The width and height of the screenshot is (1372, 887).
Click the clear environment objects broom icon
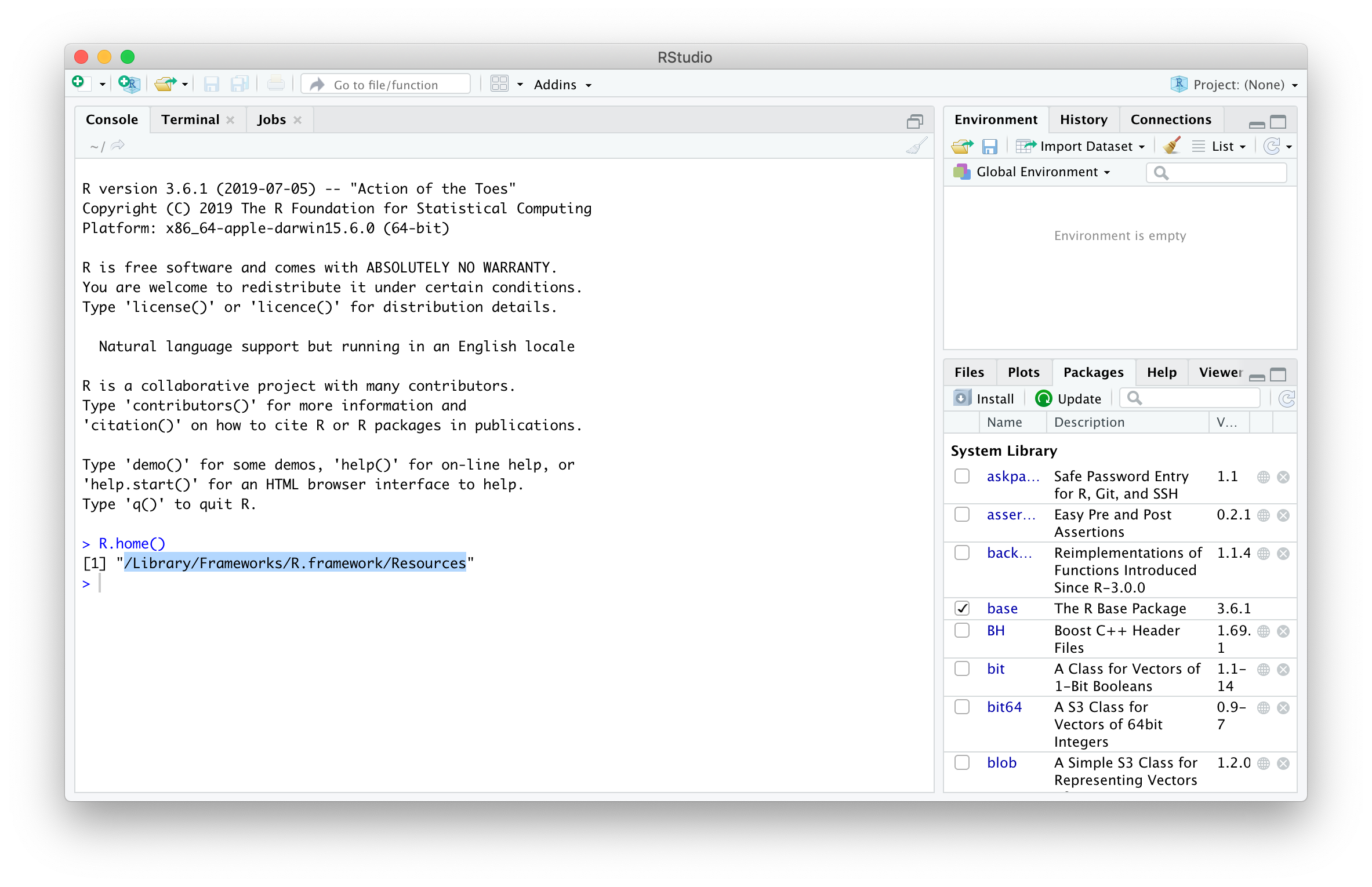[1171, 146]
